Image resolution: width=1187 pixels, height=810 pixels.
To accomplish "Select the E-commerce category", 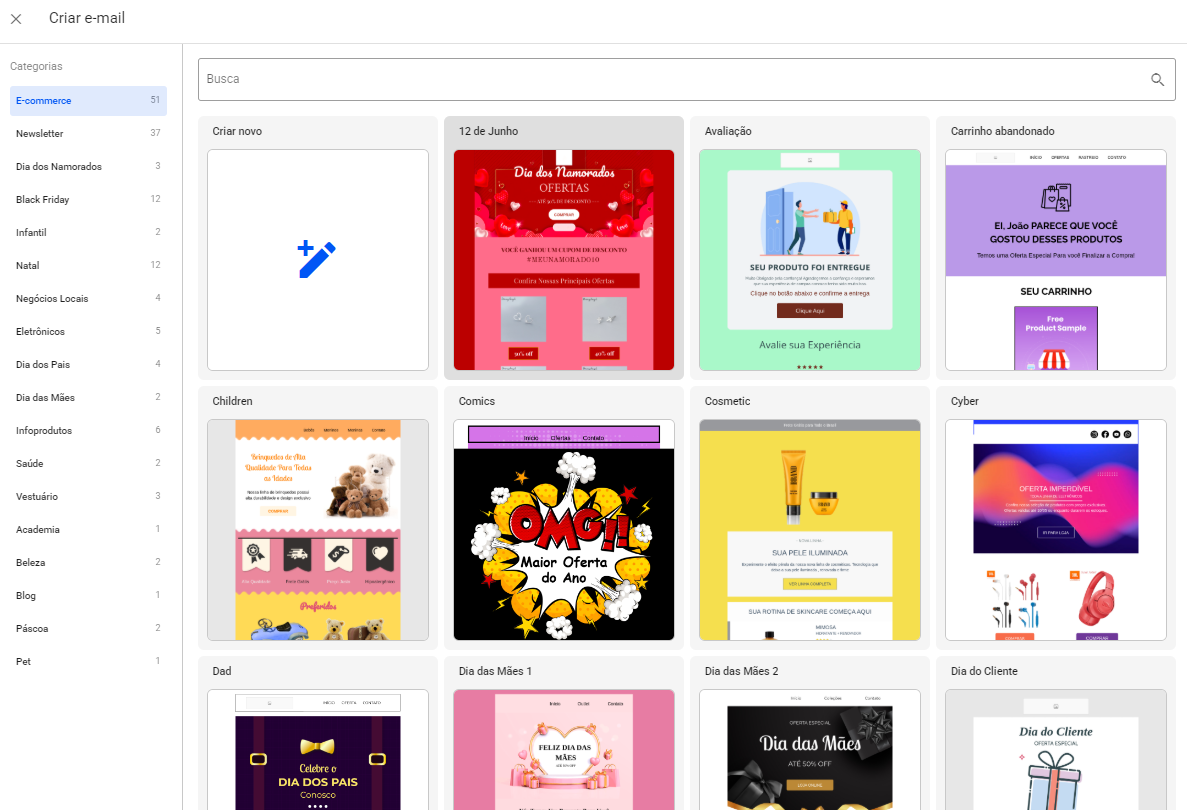I will coord(88,101).
